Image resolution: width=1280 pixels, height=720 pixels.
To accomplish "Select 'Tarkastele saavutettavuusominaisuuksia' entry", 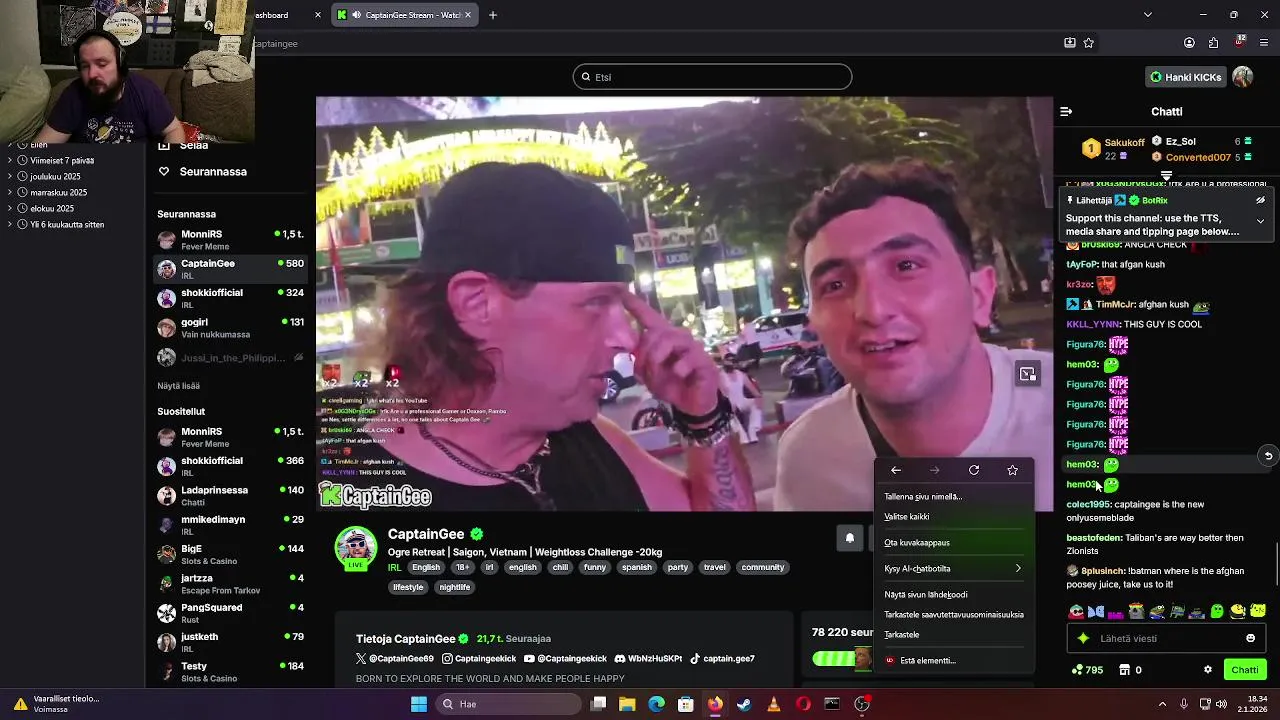I will click(x=954, y=615).
